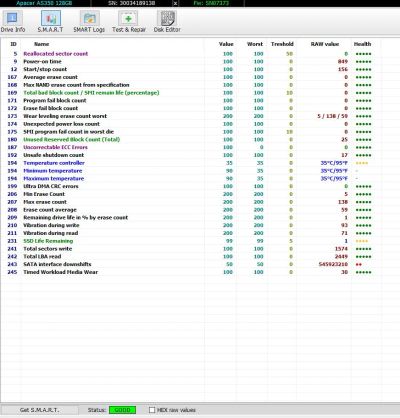This screenshot has height=418, width=400.
Task: Click the two-dot health rating for SATA downshifts
Action: [x=359, y=265]
